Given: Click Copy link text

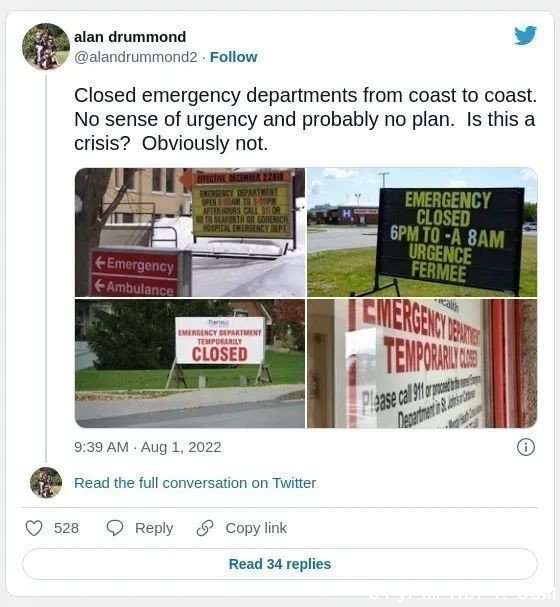Looking at the screenshot, I should click(256, 528).
